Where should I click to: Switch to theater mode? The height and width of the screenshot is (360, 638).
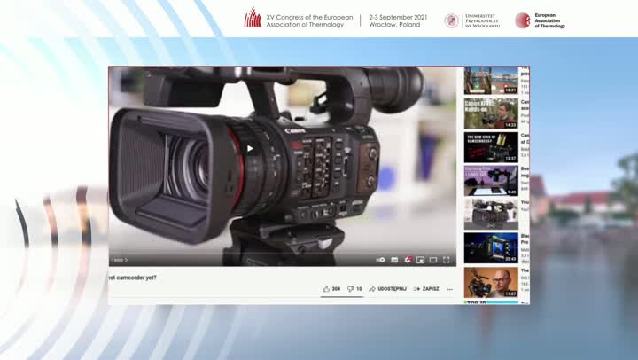click(x=433, y=260)
